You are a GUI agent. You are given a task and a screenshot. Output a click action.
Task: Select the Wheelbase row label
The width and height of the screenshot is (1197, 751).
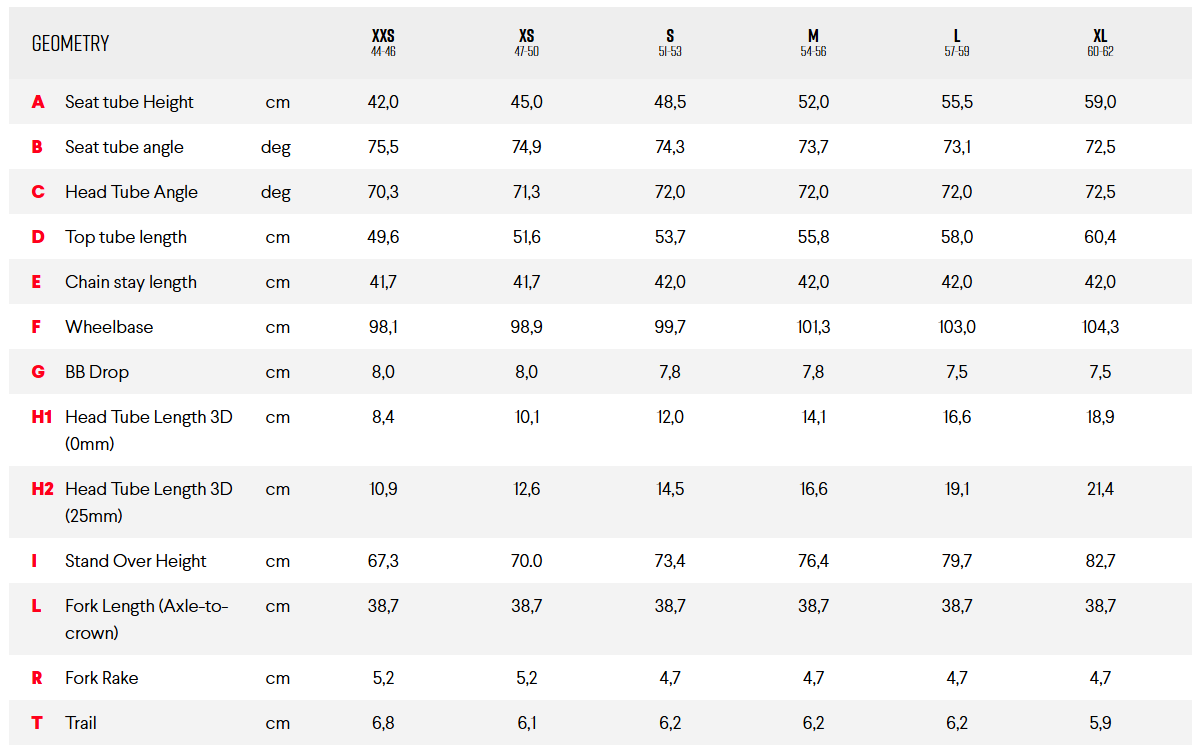pyautogui.click(x=109, y=327)
